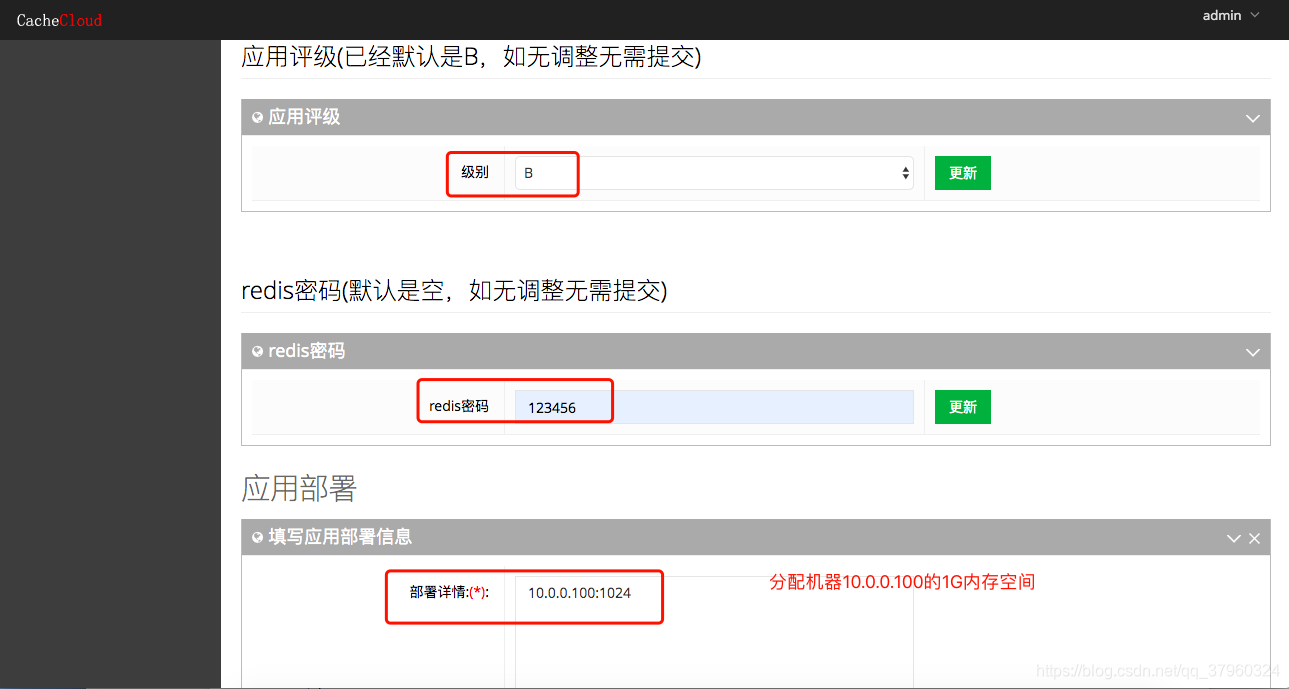Image resolution: width=1289 pixels, height=689 pixels.
Task: Collapse the redis密码 panel chevron
Action: tap(1252, 352)
